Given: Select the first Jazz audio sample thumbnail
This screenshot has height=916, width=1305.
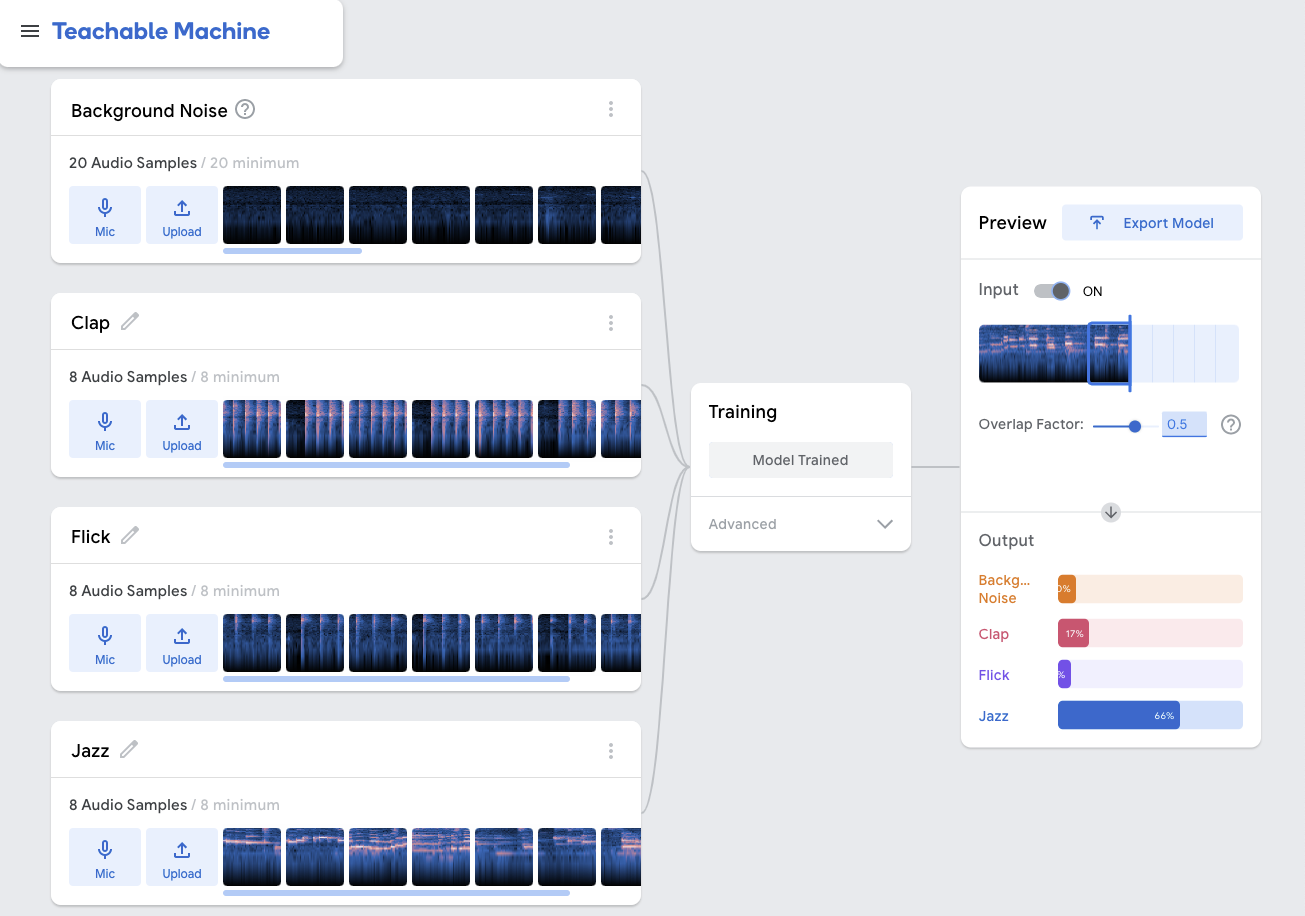Looking at the screenshot, I should tap(252, 857).
